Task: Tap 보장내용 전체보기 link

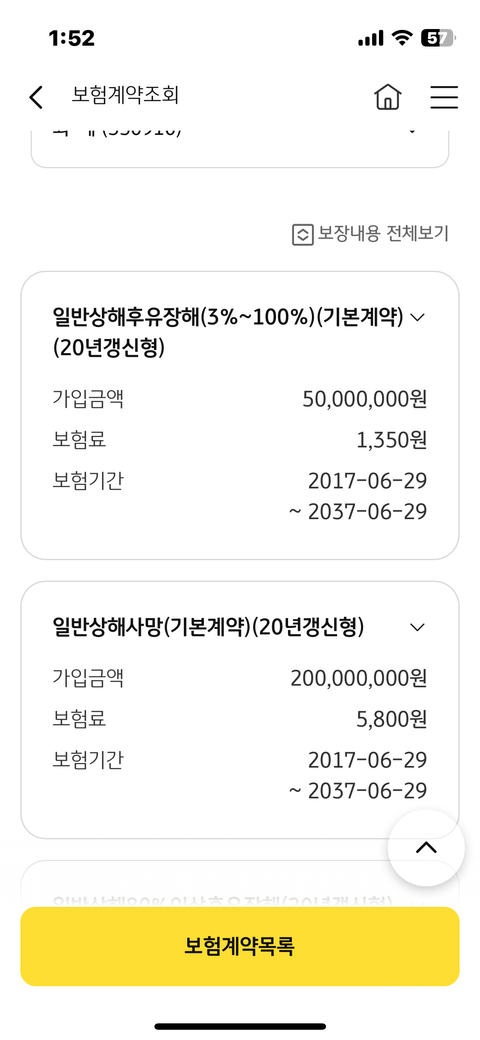Action: (x=383, y=234)
